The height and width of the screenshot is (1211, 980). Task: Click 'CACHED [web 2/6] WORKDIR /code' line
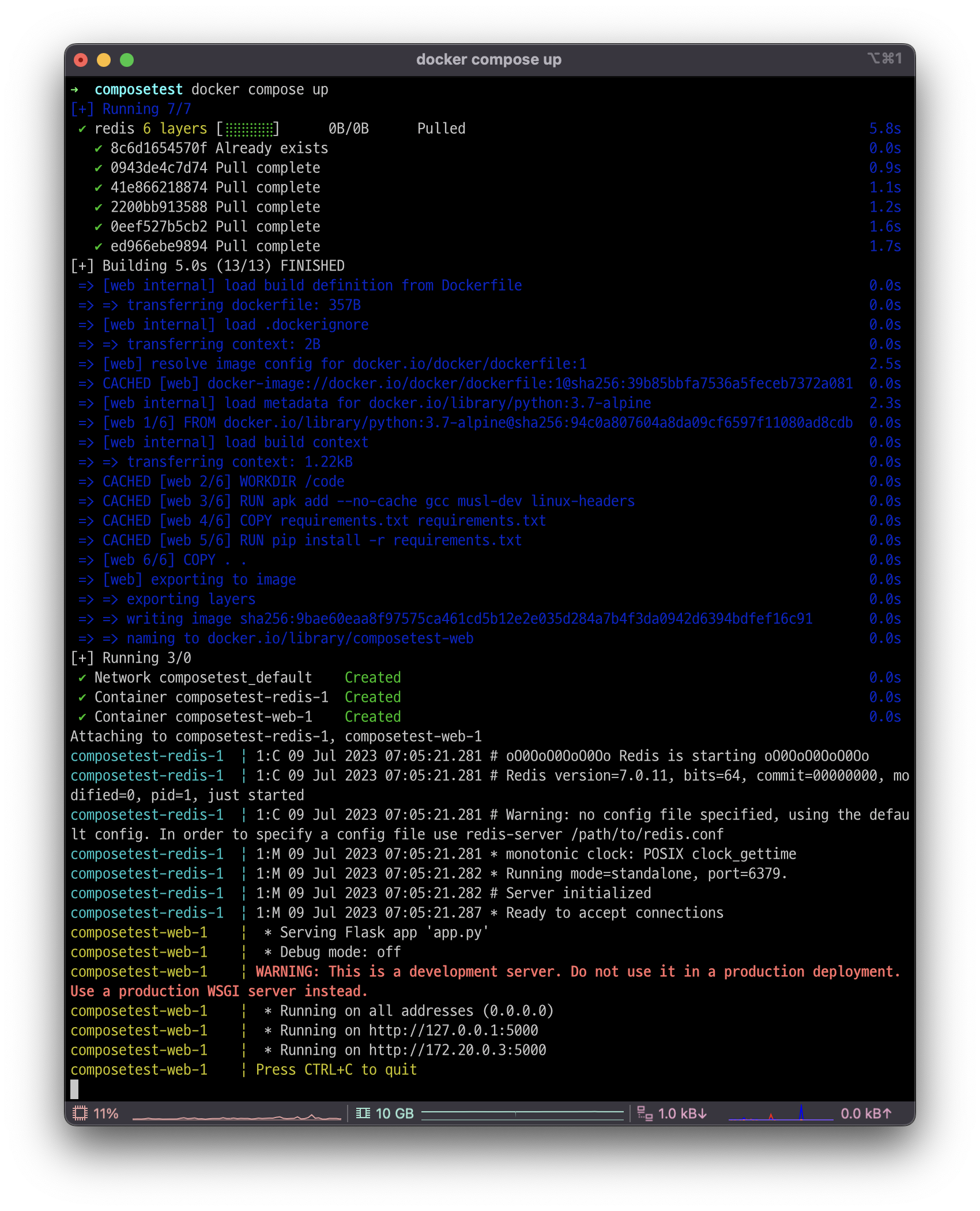pos(212,482)
